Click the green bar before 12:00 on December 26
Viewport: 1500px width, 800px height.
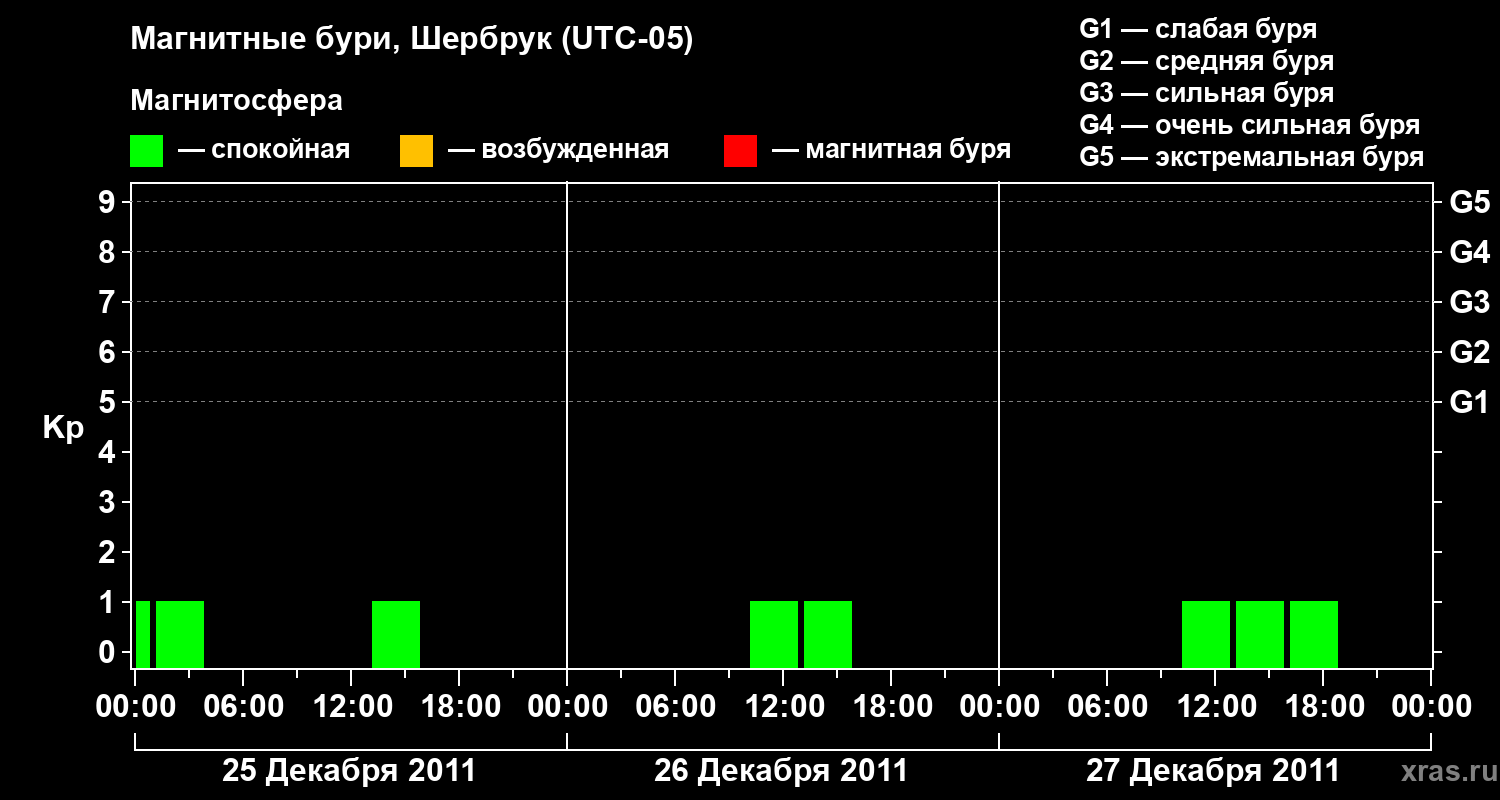774,634
